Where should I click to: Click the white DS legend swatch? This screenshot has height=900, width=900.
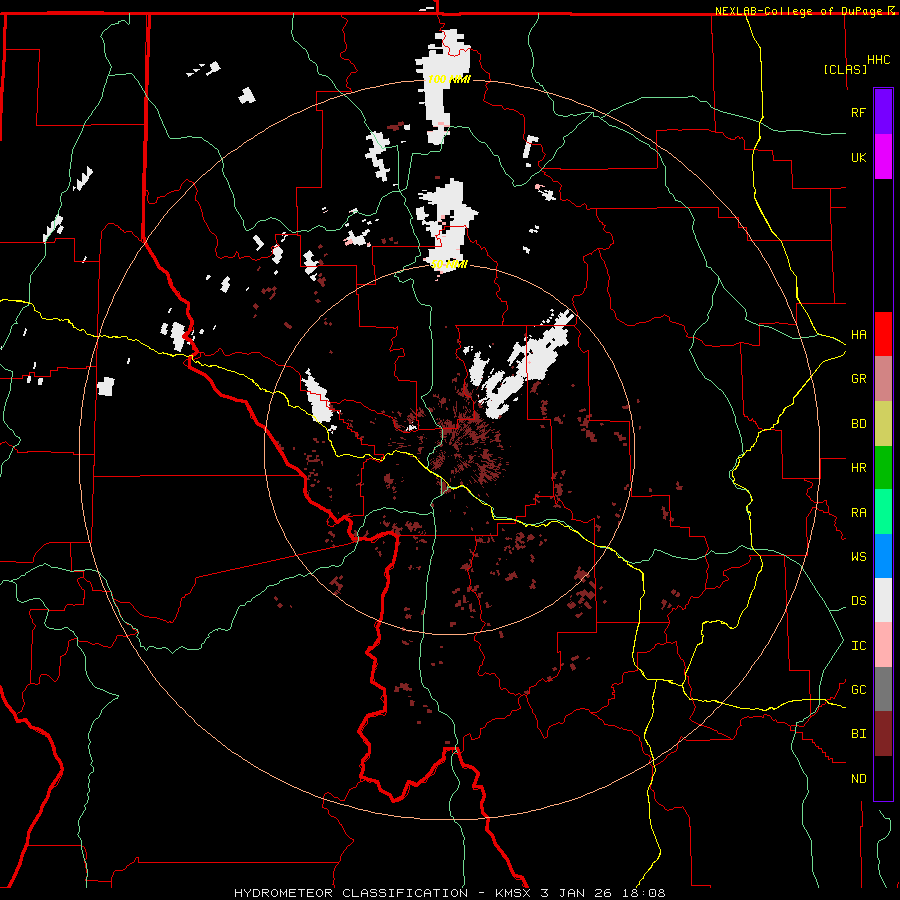[883, 600]
